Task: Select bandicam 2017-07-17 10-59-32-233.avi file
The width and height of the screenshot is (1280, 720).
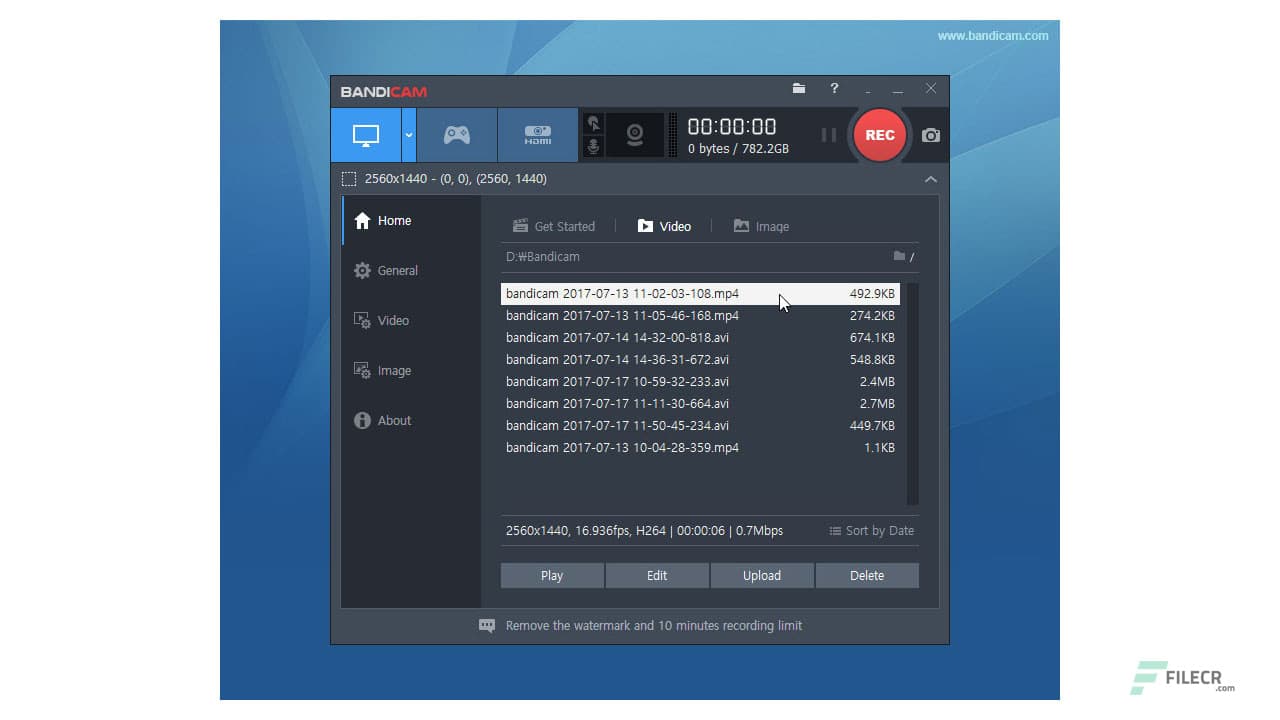Action: (618, 381)
